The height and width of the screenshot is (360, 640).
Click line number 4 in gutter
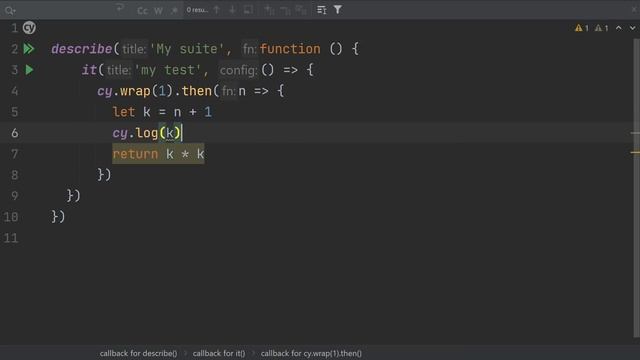click(x=15, y=91)
